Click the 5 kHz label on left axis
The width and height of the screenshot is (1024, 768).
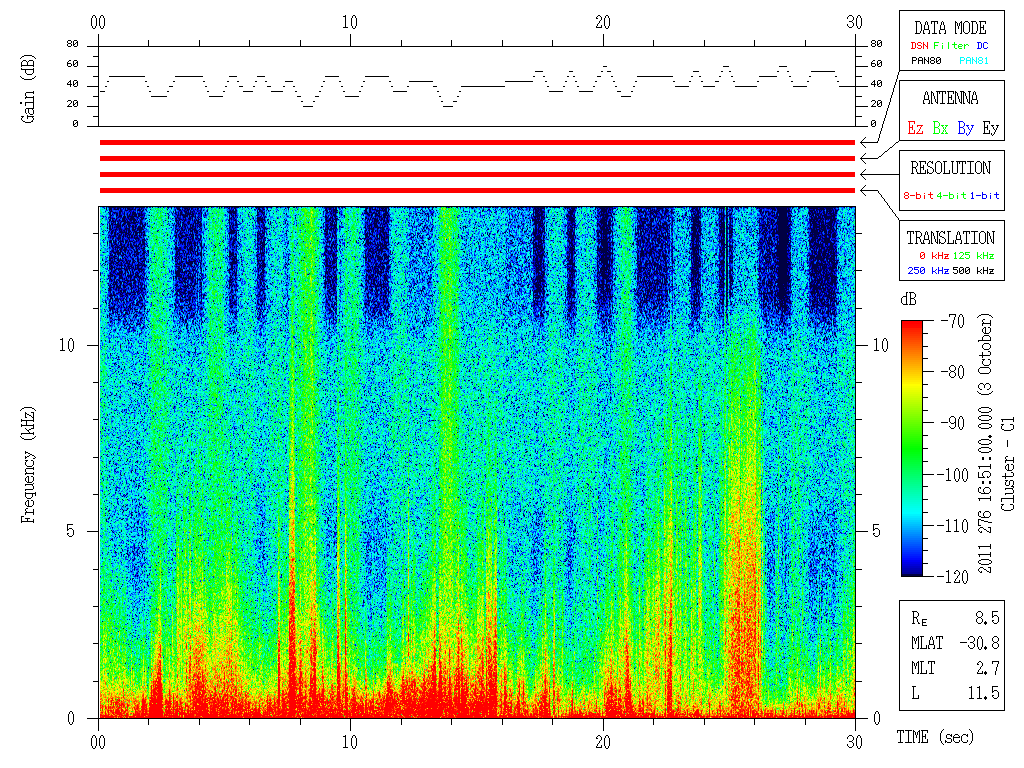(x=71, y=532)
